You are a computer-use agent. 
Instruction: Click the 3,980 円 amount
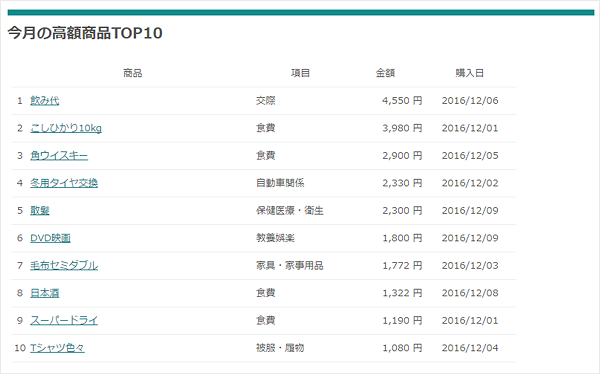[402, 128]
